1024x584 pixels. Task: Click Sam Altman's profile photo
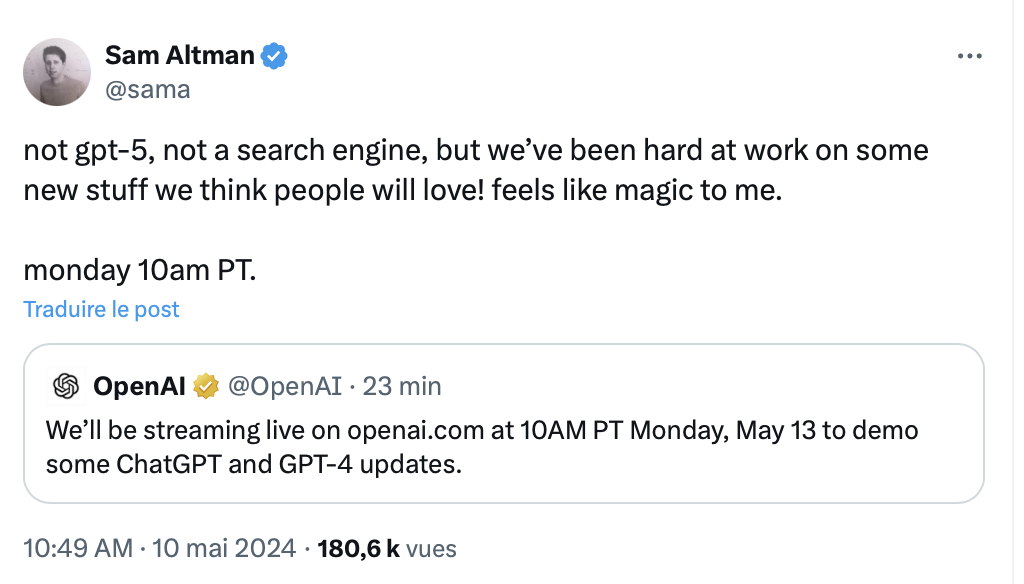57,72
